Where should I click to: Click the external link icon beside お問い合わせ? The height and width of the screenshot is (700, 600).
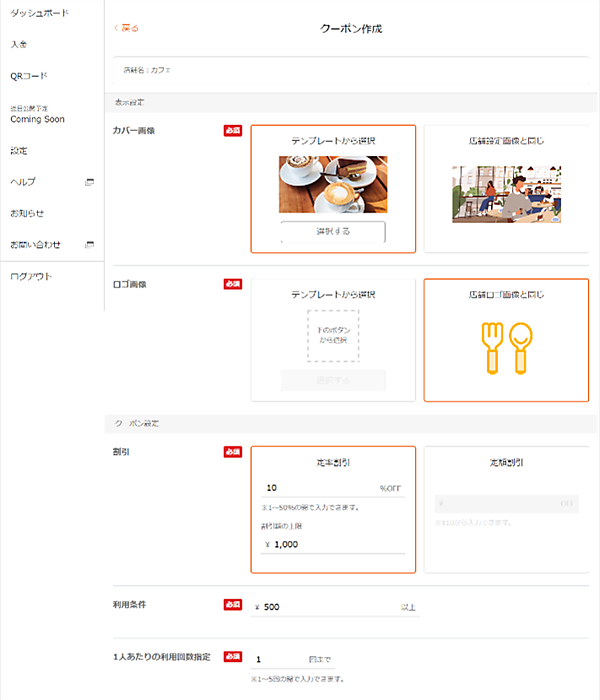click(x=89, y=244)
